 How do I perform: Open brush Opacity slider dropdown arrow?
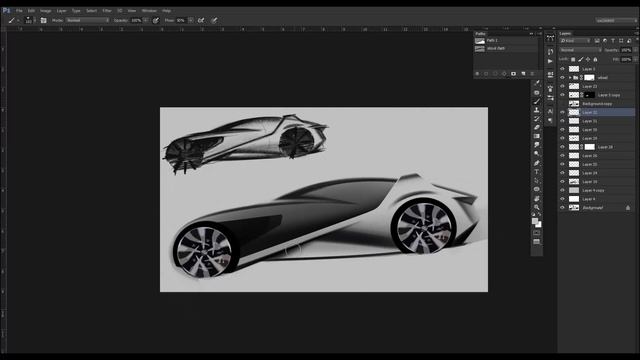pos(145,20)
